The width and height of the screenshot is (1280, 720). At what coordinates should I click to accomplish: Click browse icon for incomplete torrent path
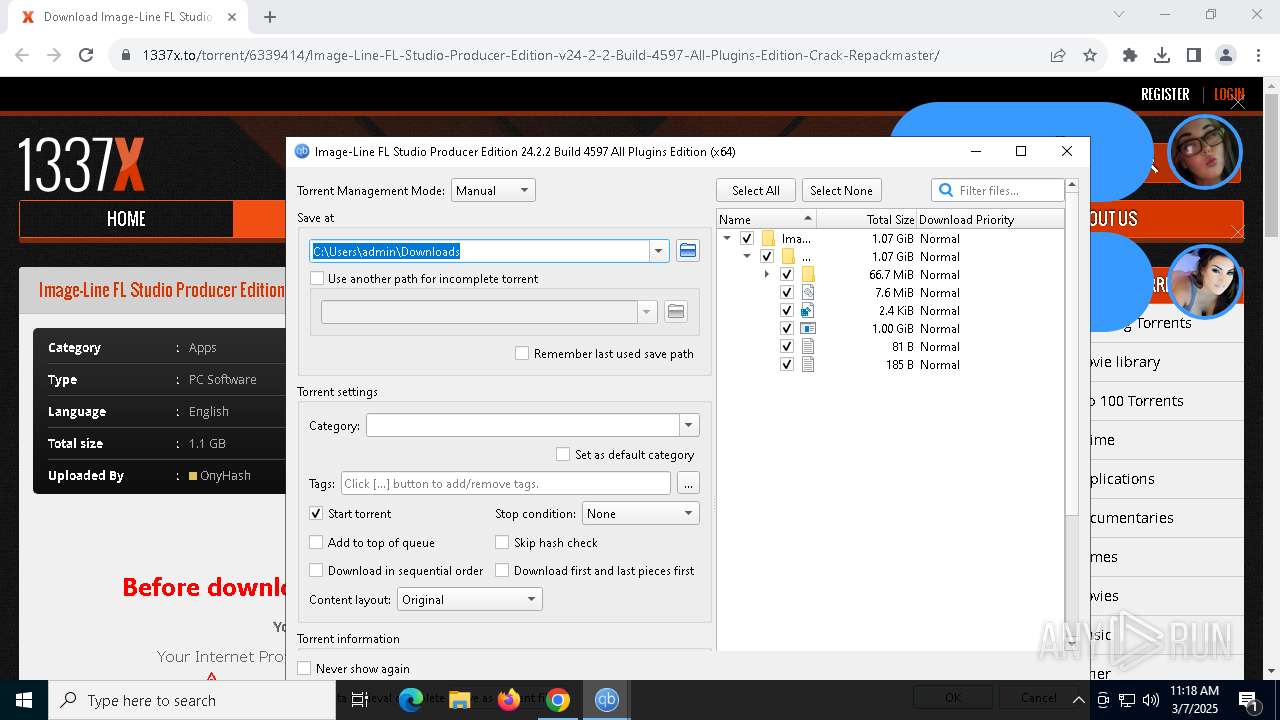(676, 312)
